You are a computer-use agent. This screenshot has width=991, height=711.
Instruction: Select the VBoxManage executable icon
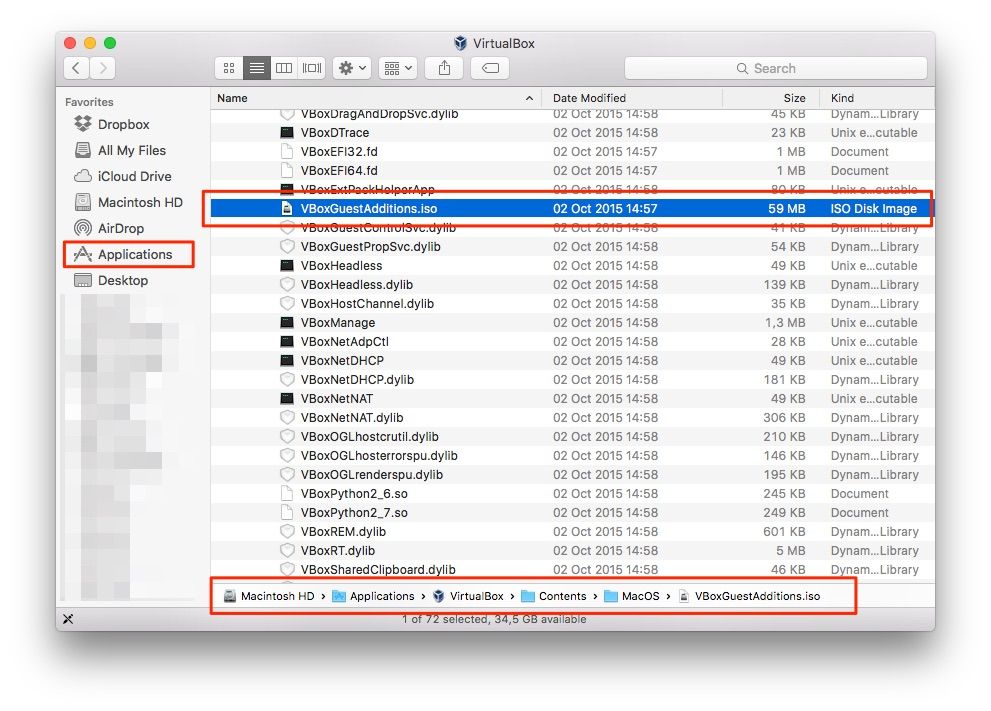[287, 322]
